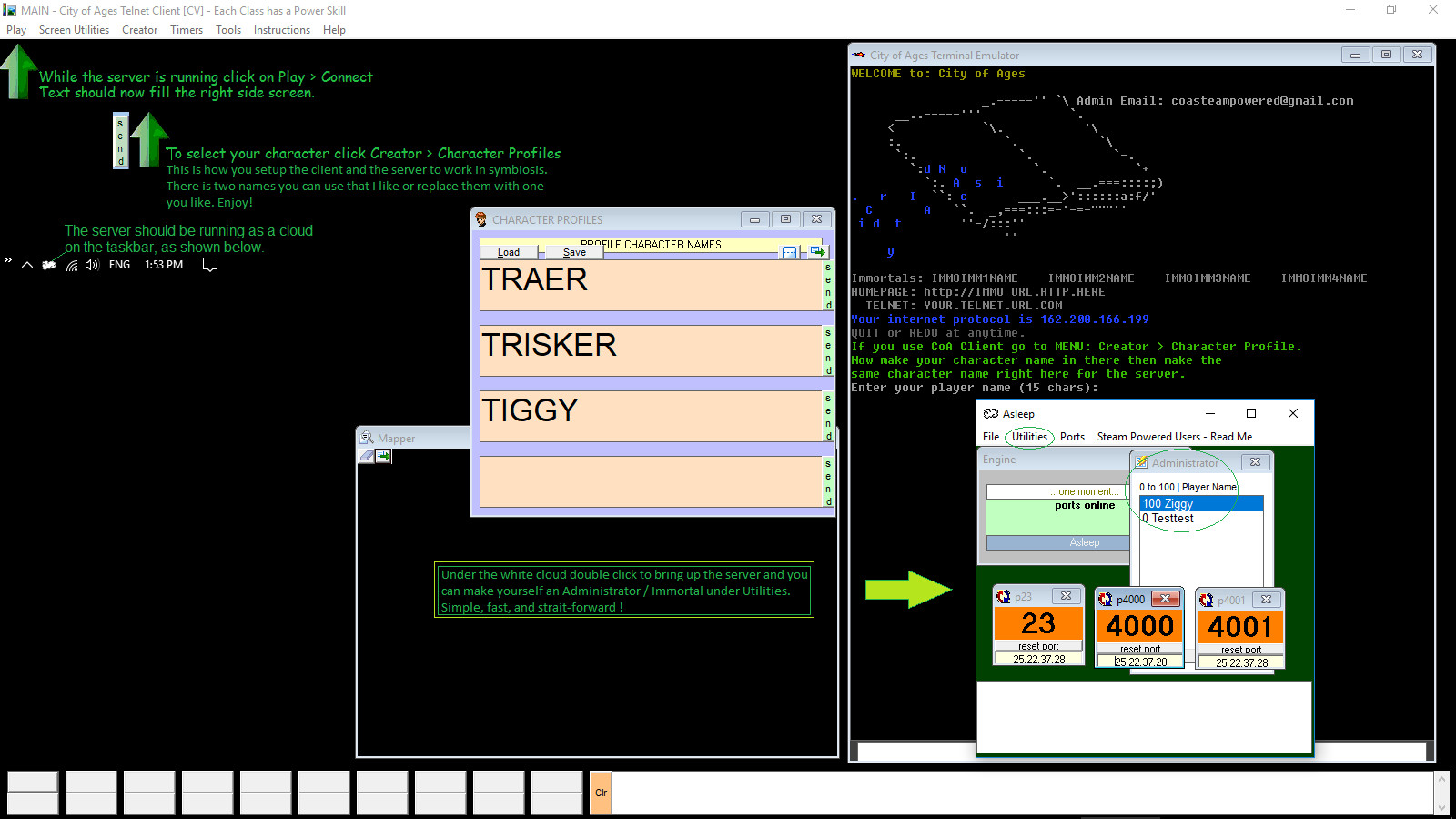Toggle the speaker volume icon in the taskbar

(91, 264)
